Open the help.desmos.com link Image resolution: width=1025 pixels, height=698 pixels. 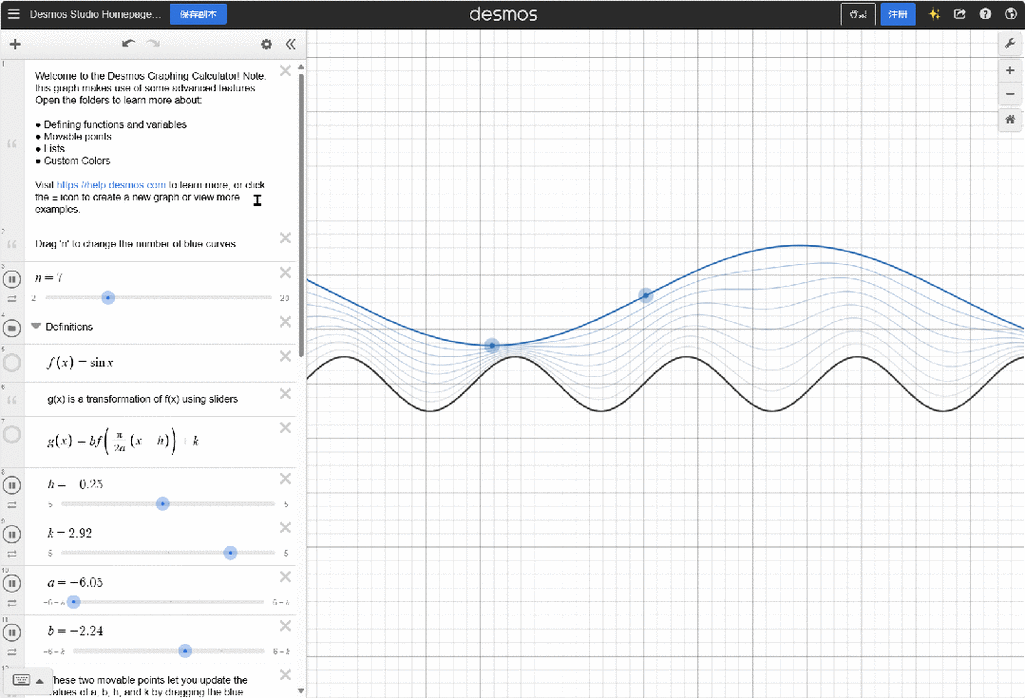click(x=111, y=185)
